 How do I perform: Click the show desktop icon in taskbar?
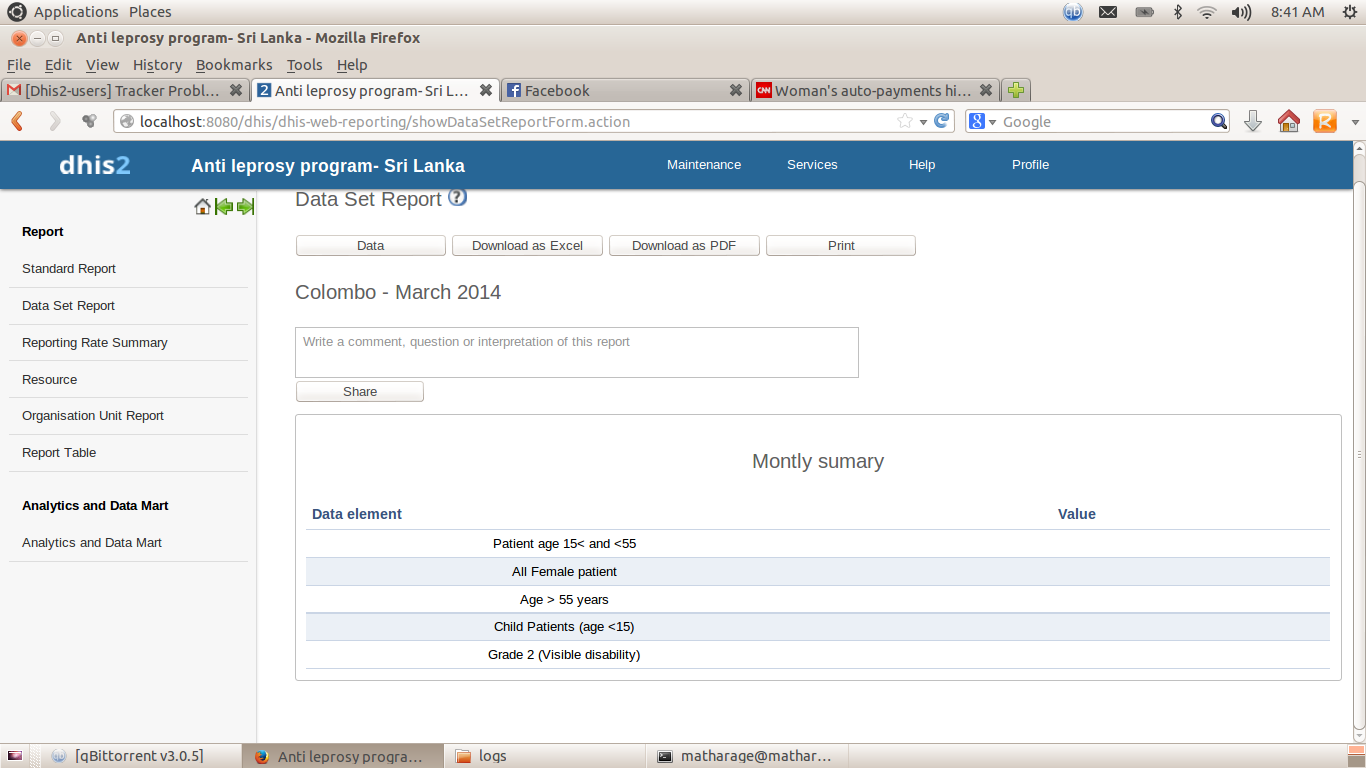pos(14,756)
